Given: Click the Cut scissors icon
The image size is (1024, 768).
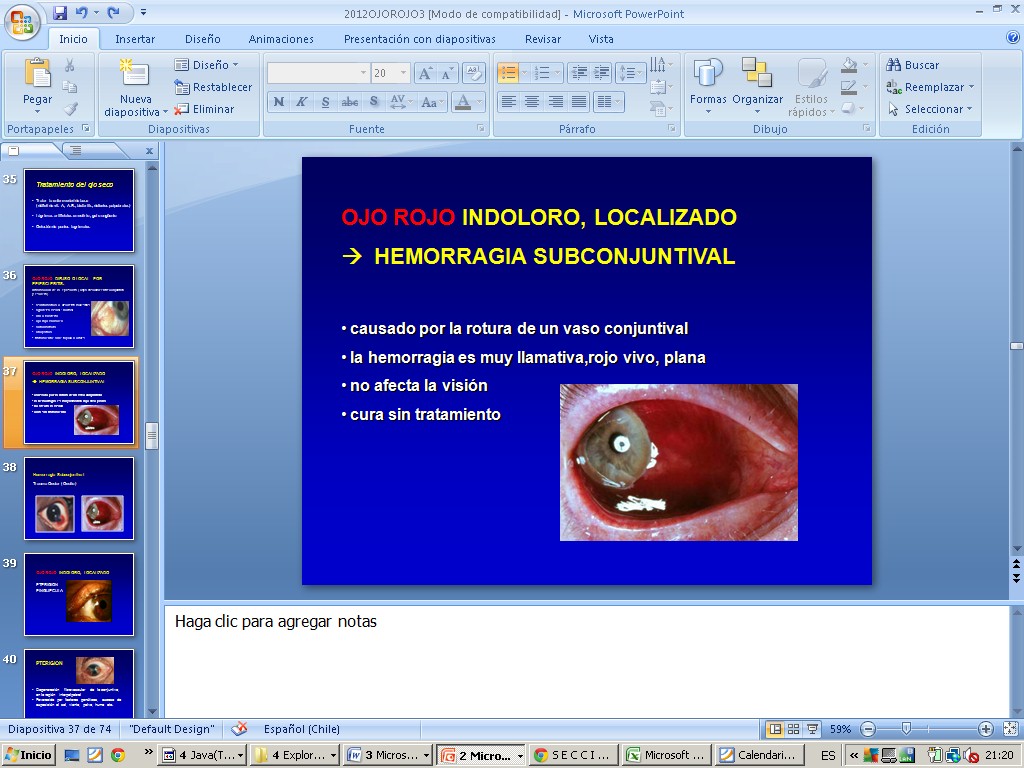Looking at the screenshot, I should [x=70, y=65].
